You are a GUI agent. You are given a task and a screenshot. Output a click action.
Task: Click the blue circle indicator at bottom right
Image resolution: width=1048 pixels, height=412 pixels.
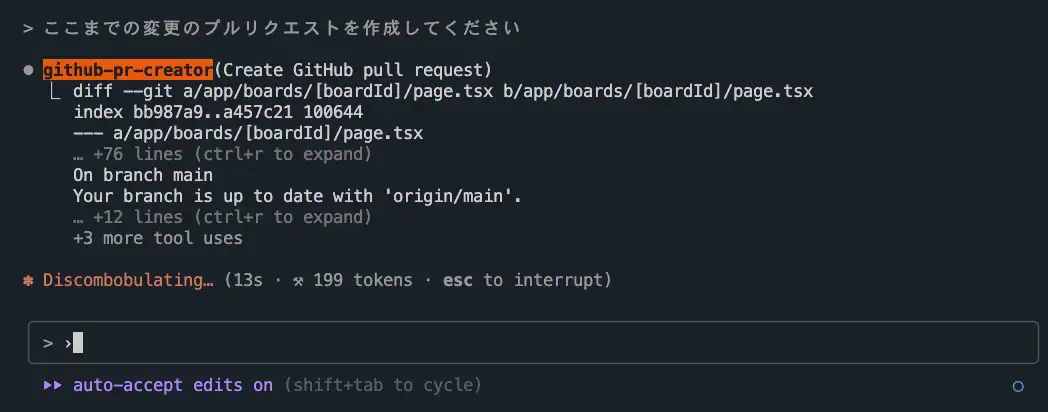(1018, 386)
